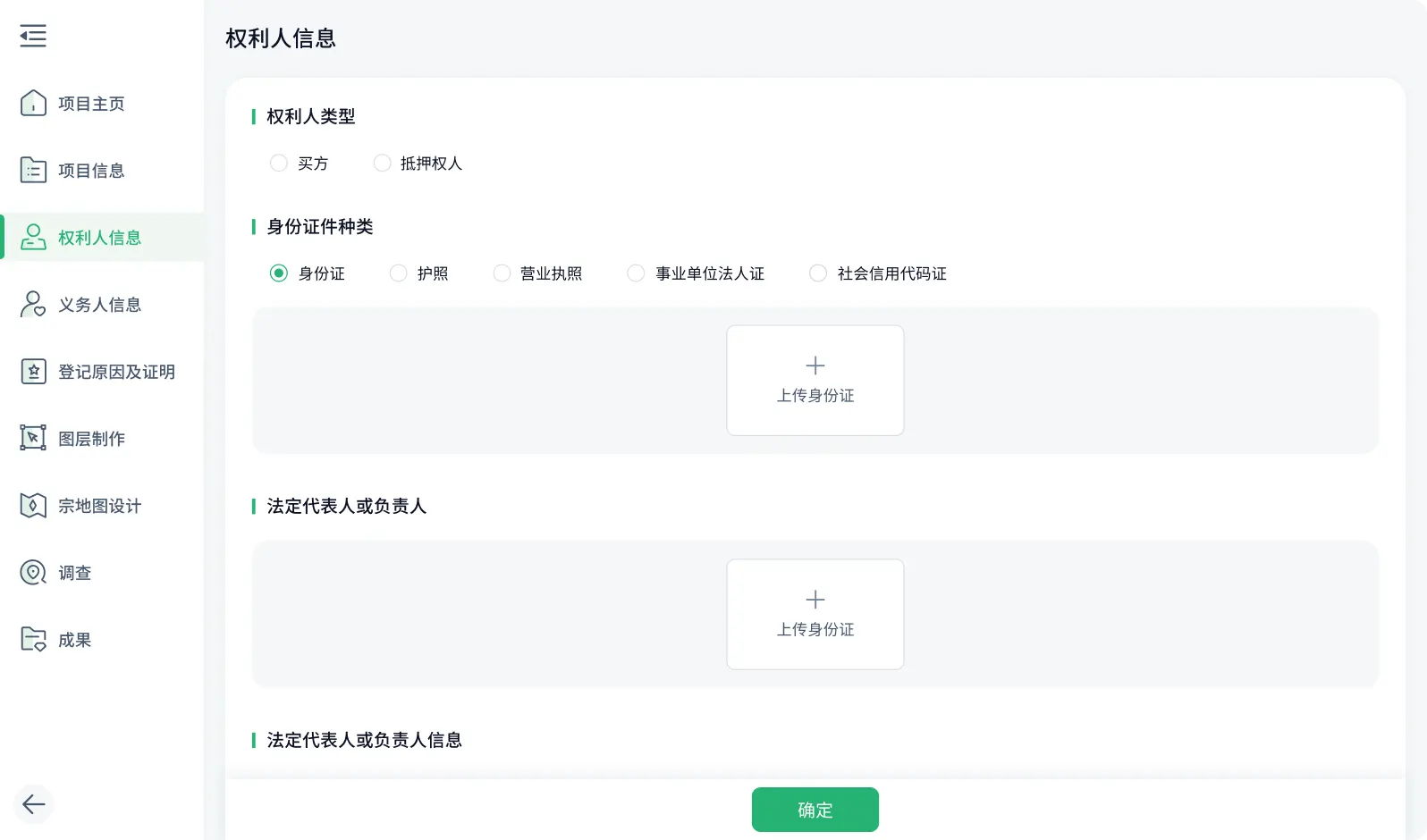Image resolution: width=1427 pixels, height=840 pixels.
Task: Click the frame cursor icon for 图层制作
Action: click(x=33, y=438)
